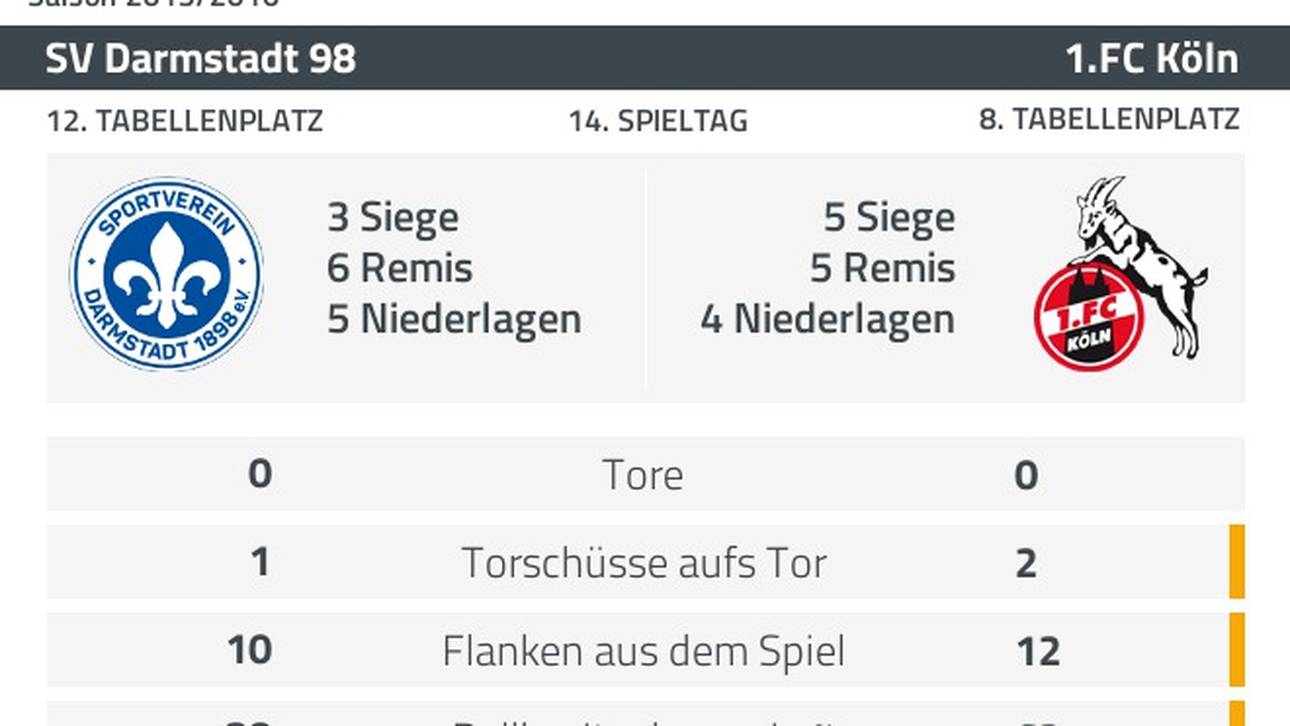Click the orange bar beside Torschüsse row

point(1237,562)
